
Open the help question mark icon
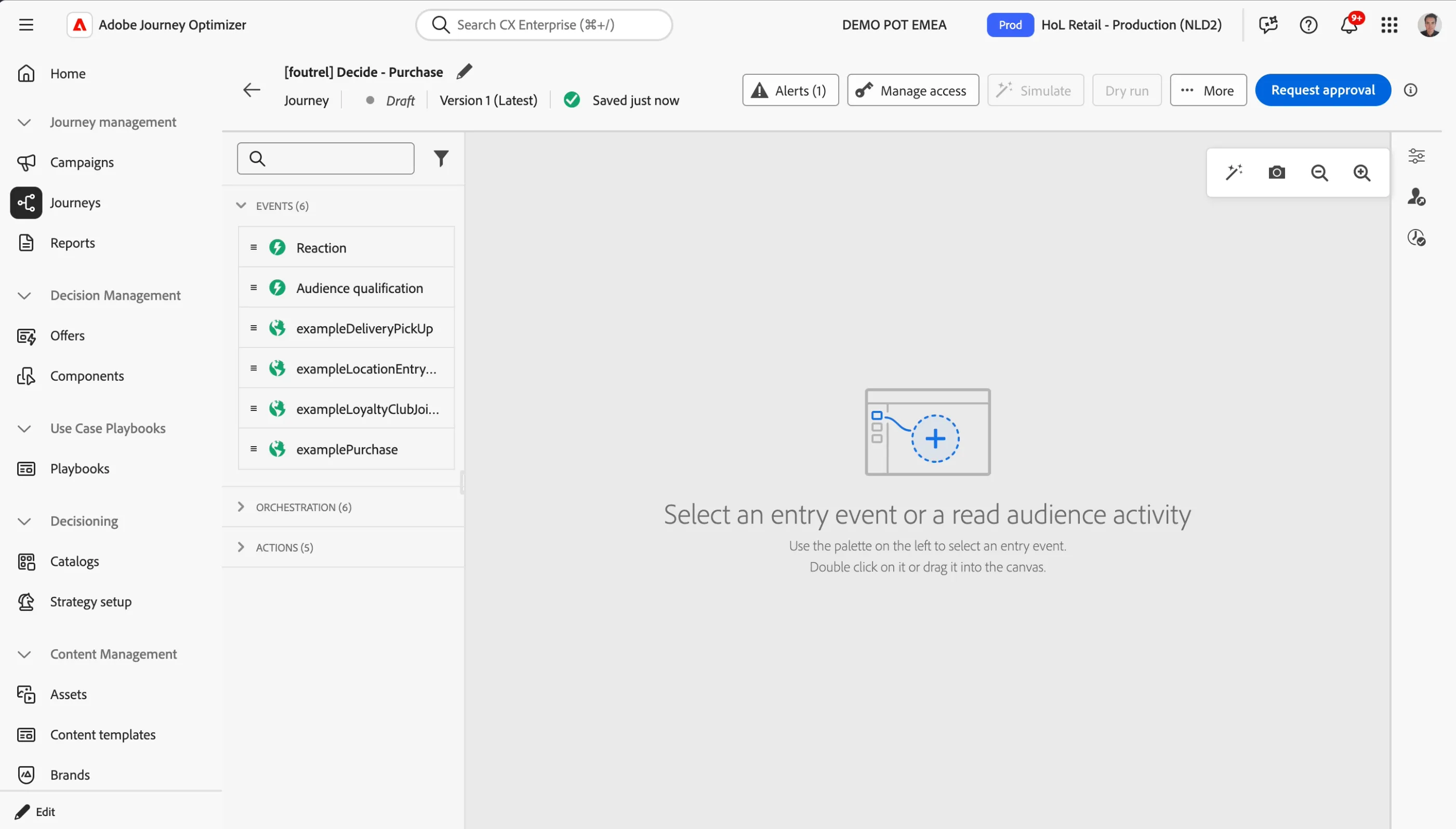[x=1308, y=25]
